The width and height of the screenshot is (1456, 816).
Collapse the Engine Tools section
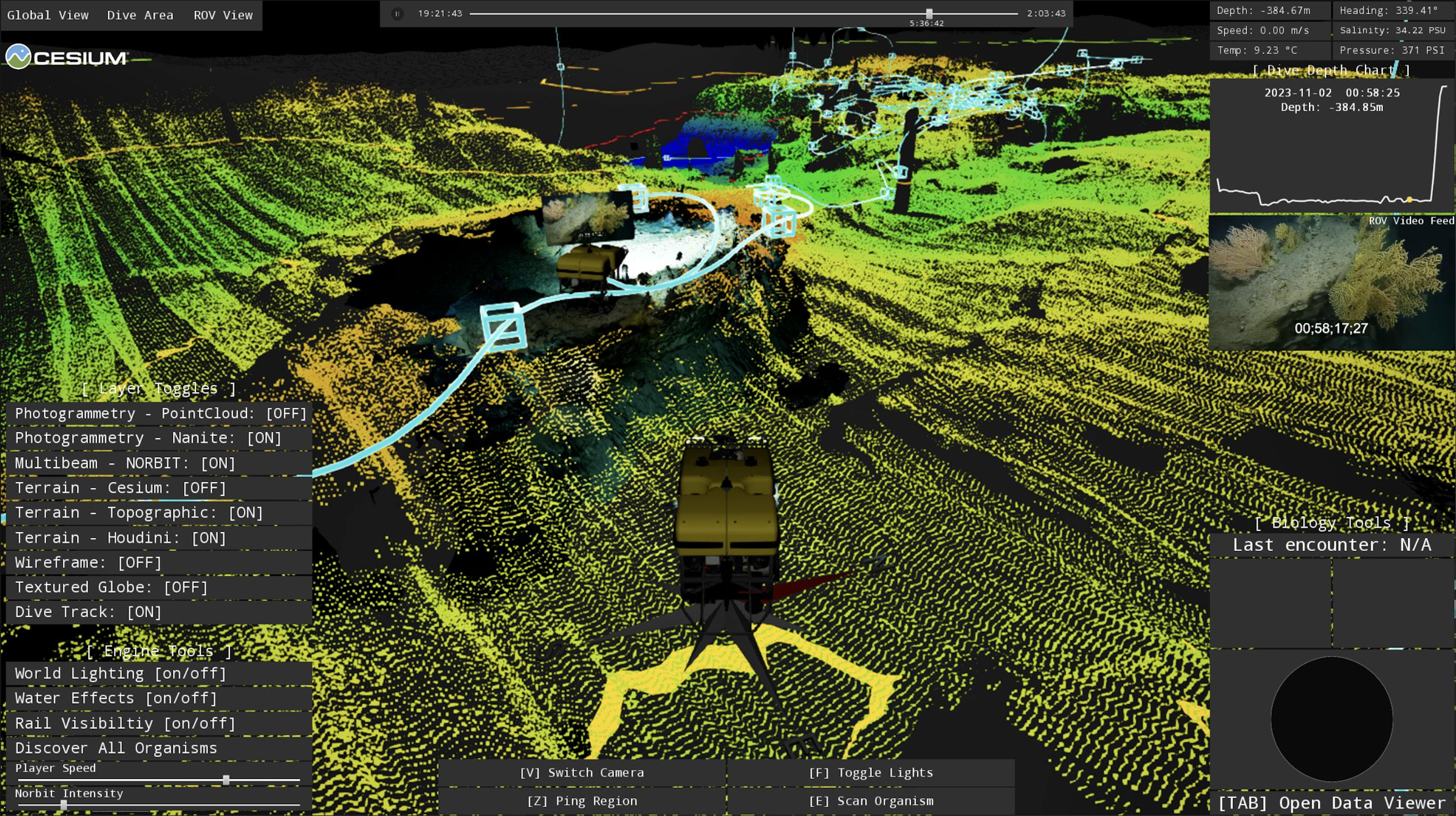tap(160, 650)
